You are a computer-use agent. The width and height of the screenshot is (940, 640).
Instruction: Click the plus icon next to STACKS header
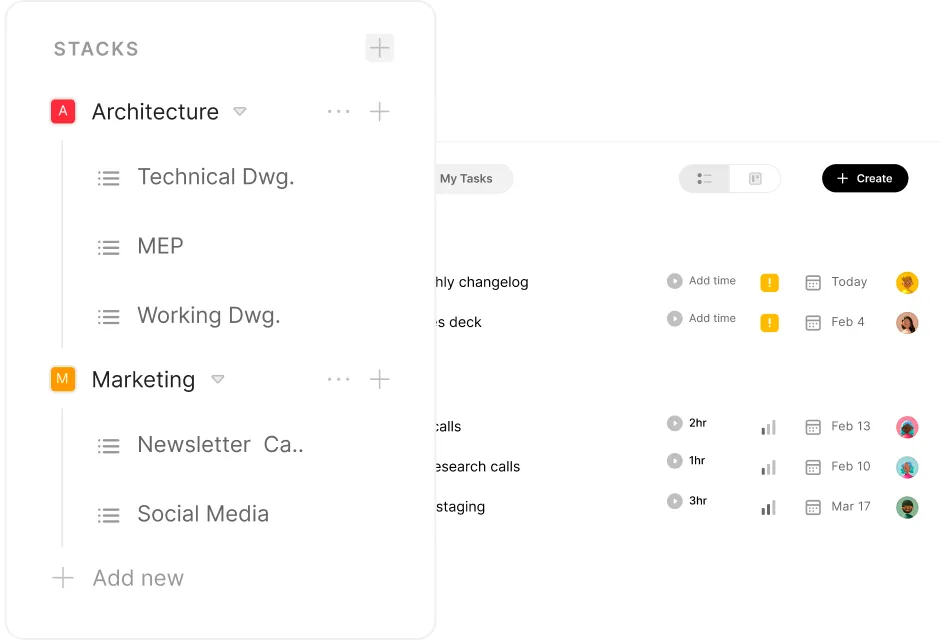coord(379,48)
